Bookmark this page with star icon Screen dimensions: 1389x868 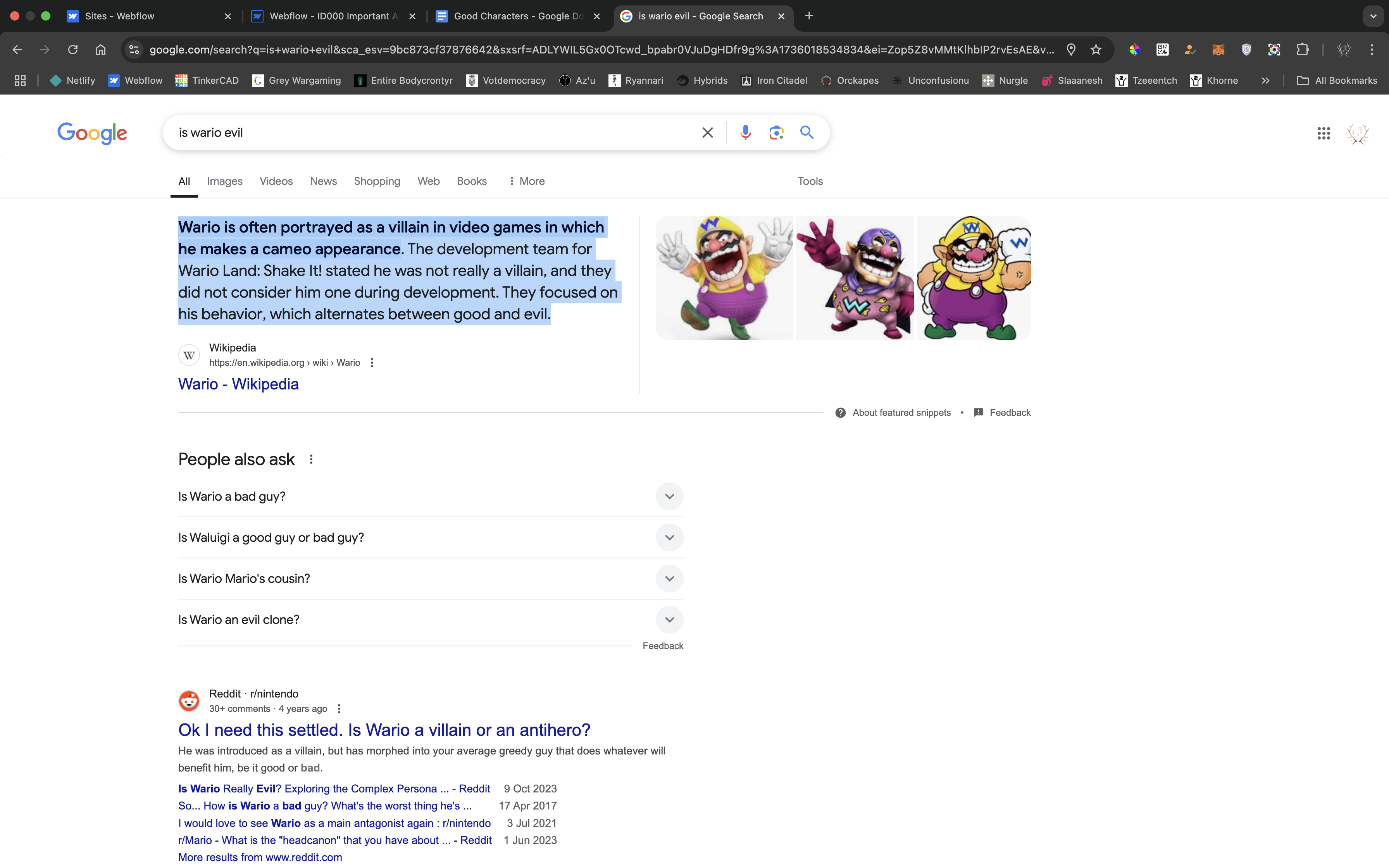[1096, 49]
